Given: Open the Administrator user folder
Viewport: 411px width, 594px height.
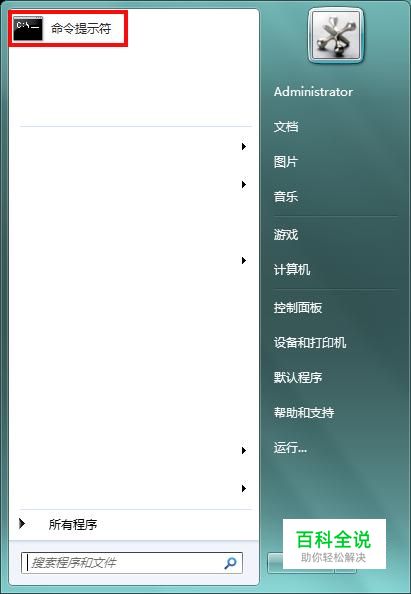Looking at the screenshot, I should 313,92.
